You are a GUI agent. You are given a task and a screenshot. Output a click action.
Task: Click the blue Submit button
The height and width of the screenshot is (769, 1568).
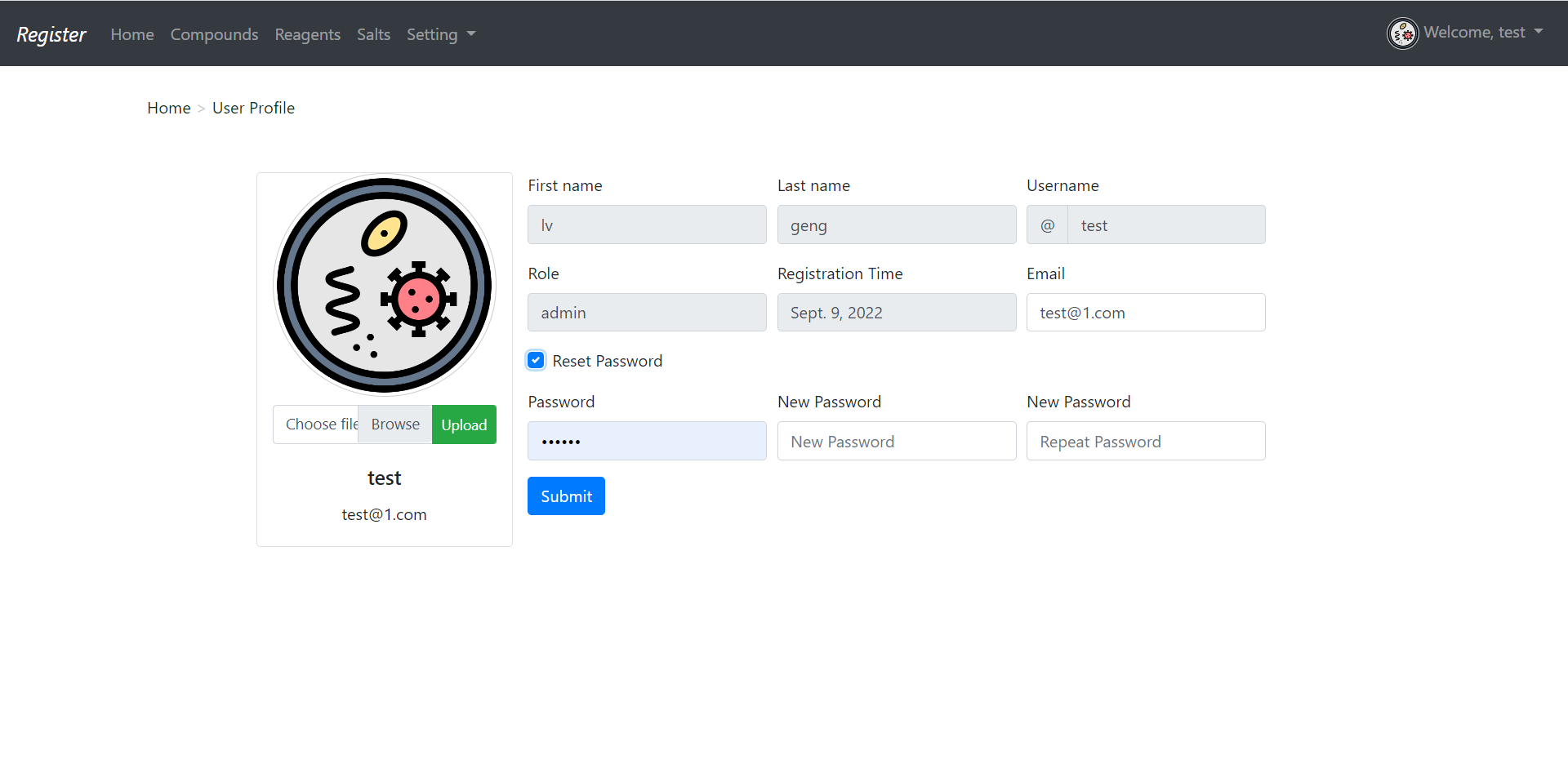click(x=566, y=496)
